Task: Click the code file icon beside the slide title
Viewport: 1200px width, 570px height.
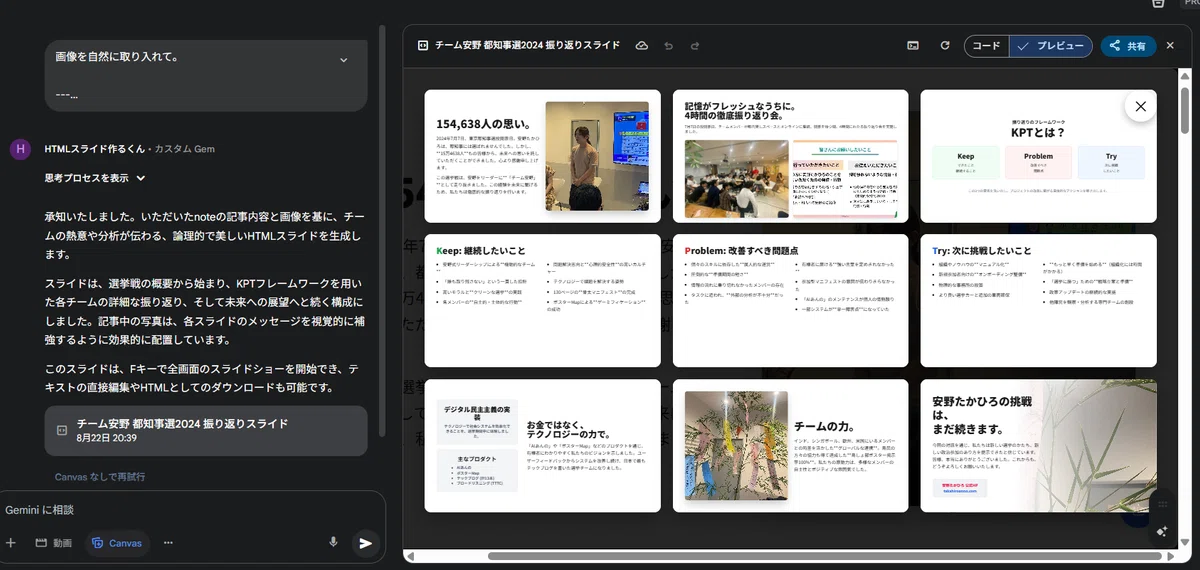Action: click(423, 46)
